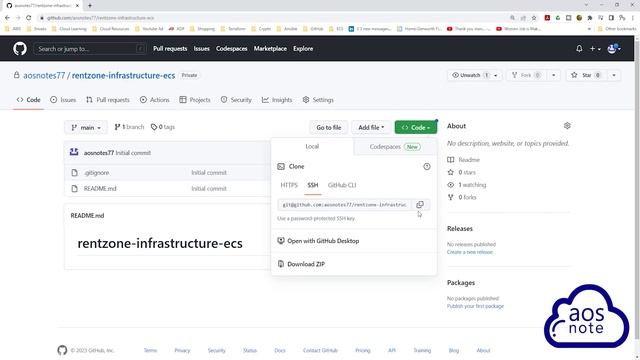Switch to GitHub CLI clone option
Screen dimensions: 640x360
click(342, 185)
